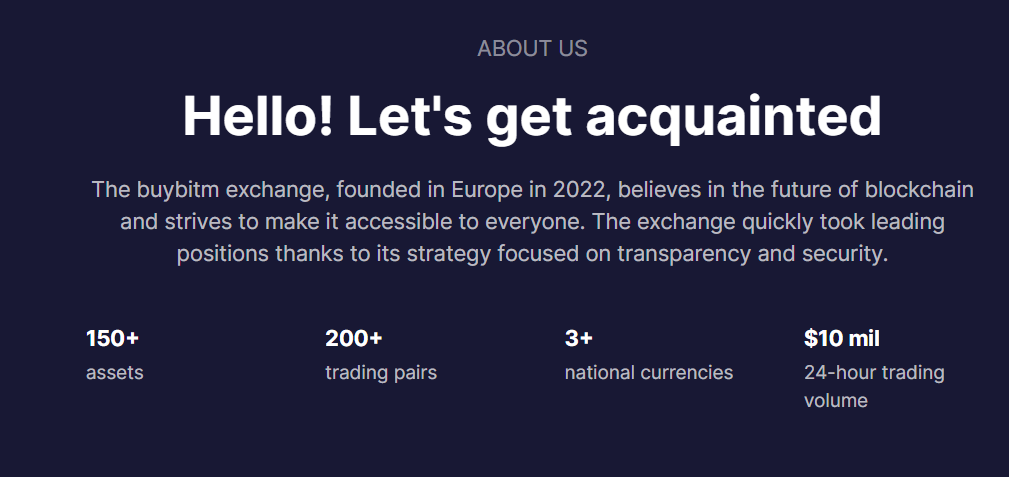Click the "Hello! Let's get acquainted" heading
This screenshot has width=1009, height=477.
(532, 115)
